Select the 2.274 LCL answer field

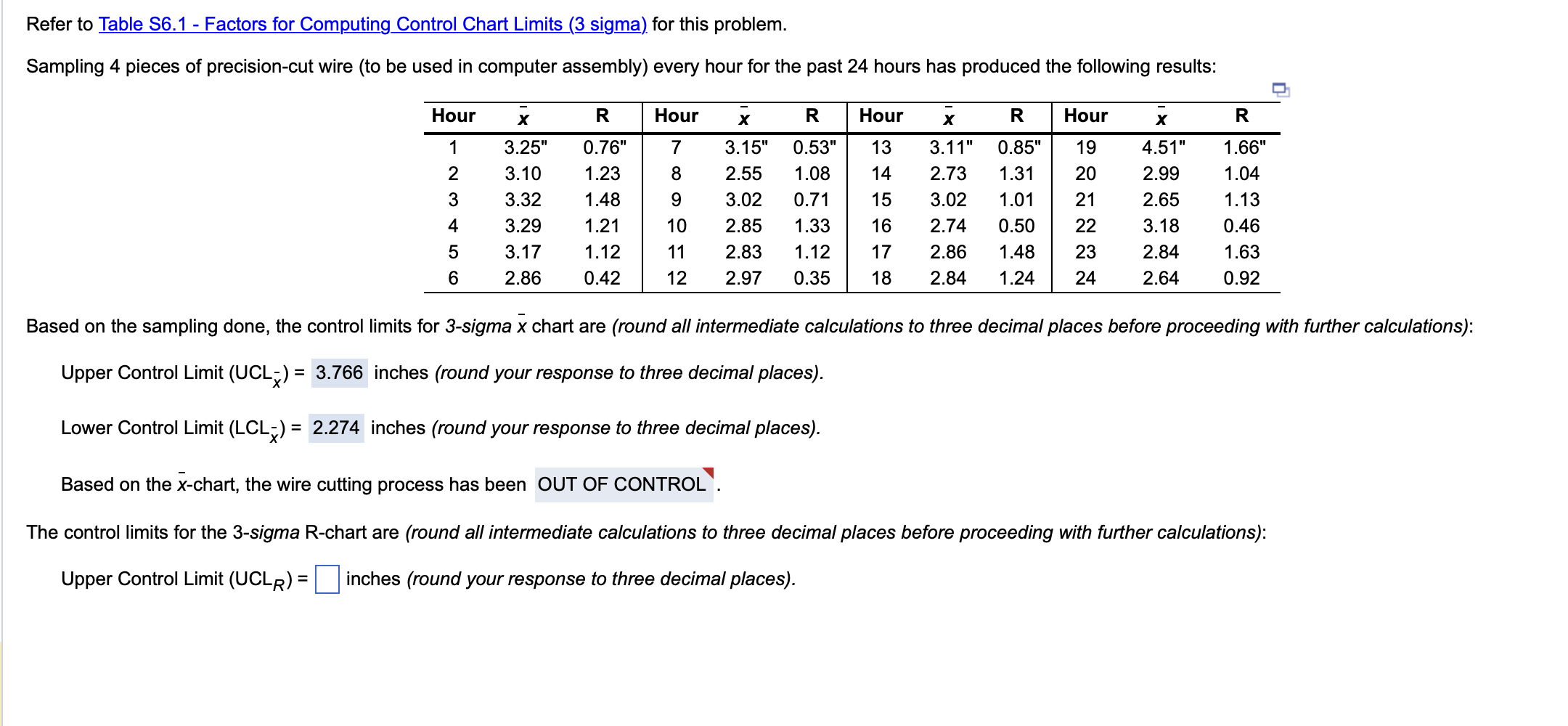coord(337,428)
